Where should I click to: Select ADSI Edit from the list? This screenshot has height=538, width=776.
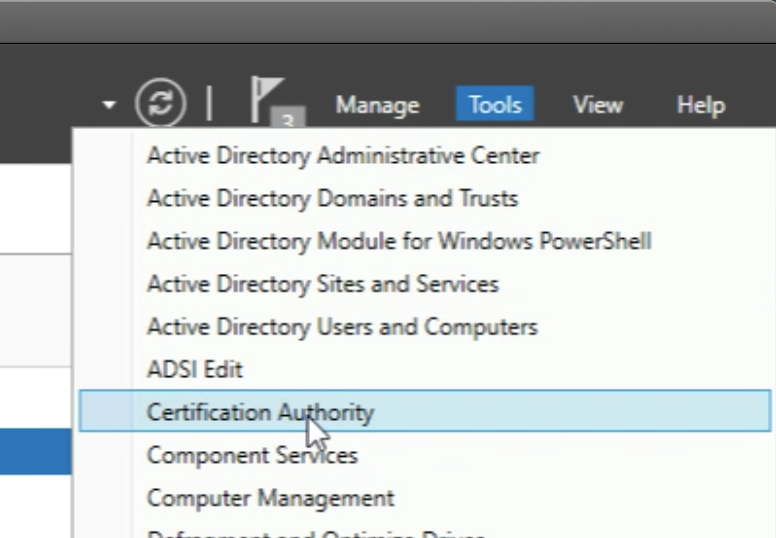pyautogui.click(x=195, y=369)
